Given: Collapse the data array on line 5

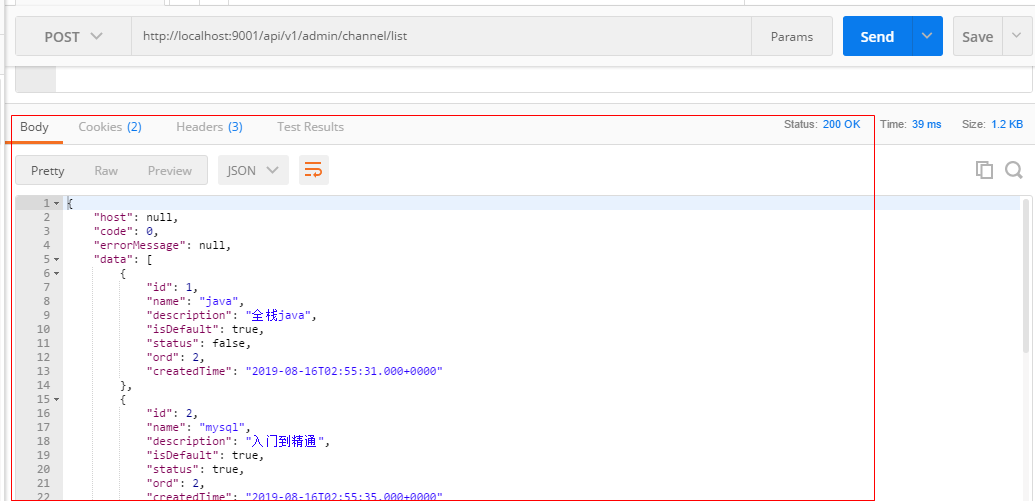Looking at the screenshot, I should coord(57,259).
